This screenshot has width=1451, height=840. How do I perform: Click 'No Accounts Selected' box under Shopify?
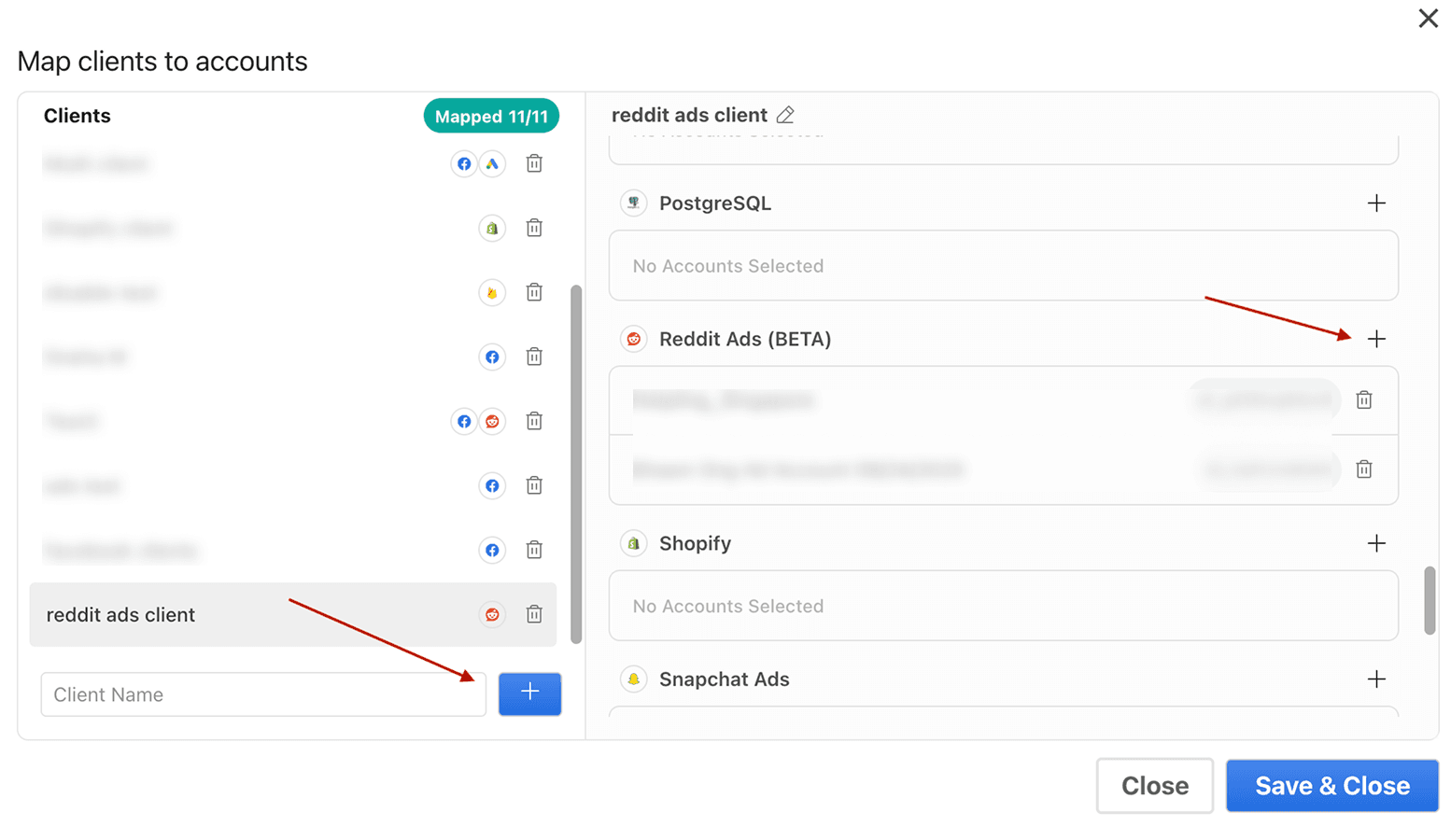[1004, 606]
